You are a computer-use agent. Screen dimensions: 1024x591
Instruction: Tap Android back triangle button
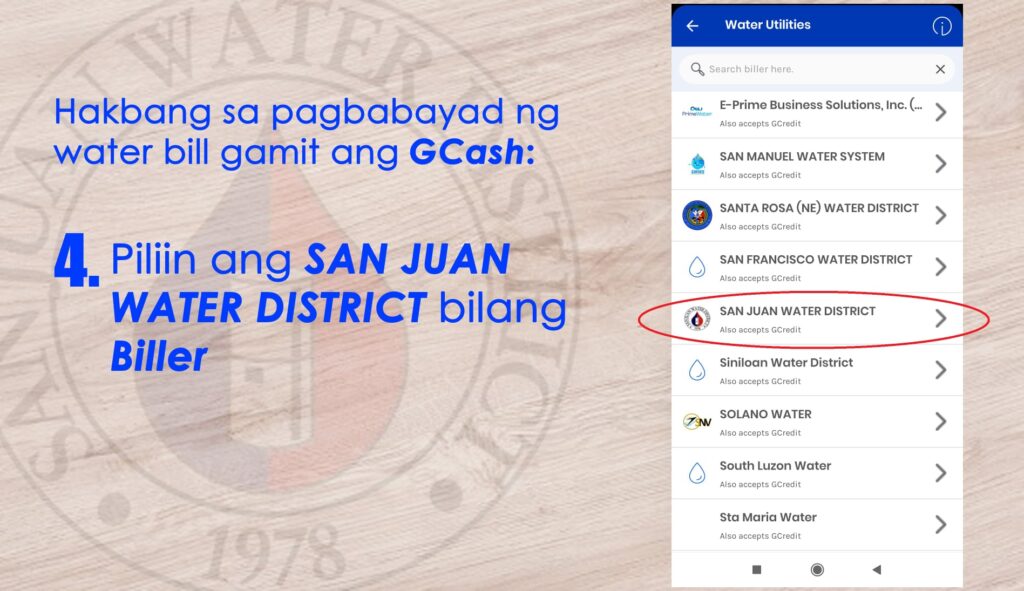pyautogui.click(x=876, y=569)
